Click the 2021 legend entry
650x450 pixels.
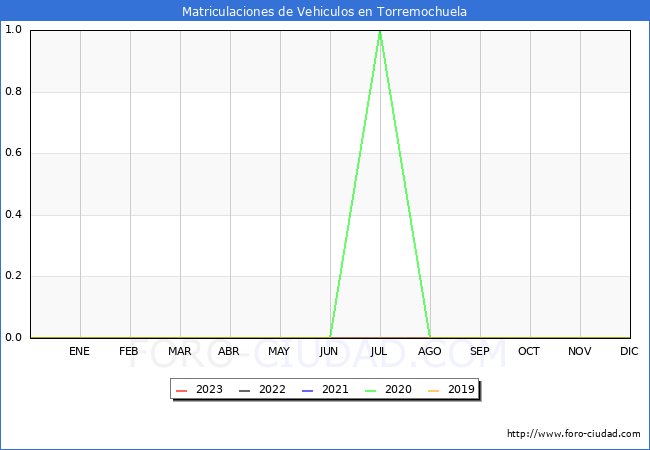(x=325, y=390)
